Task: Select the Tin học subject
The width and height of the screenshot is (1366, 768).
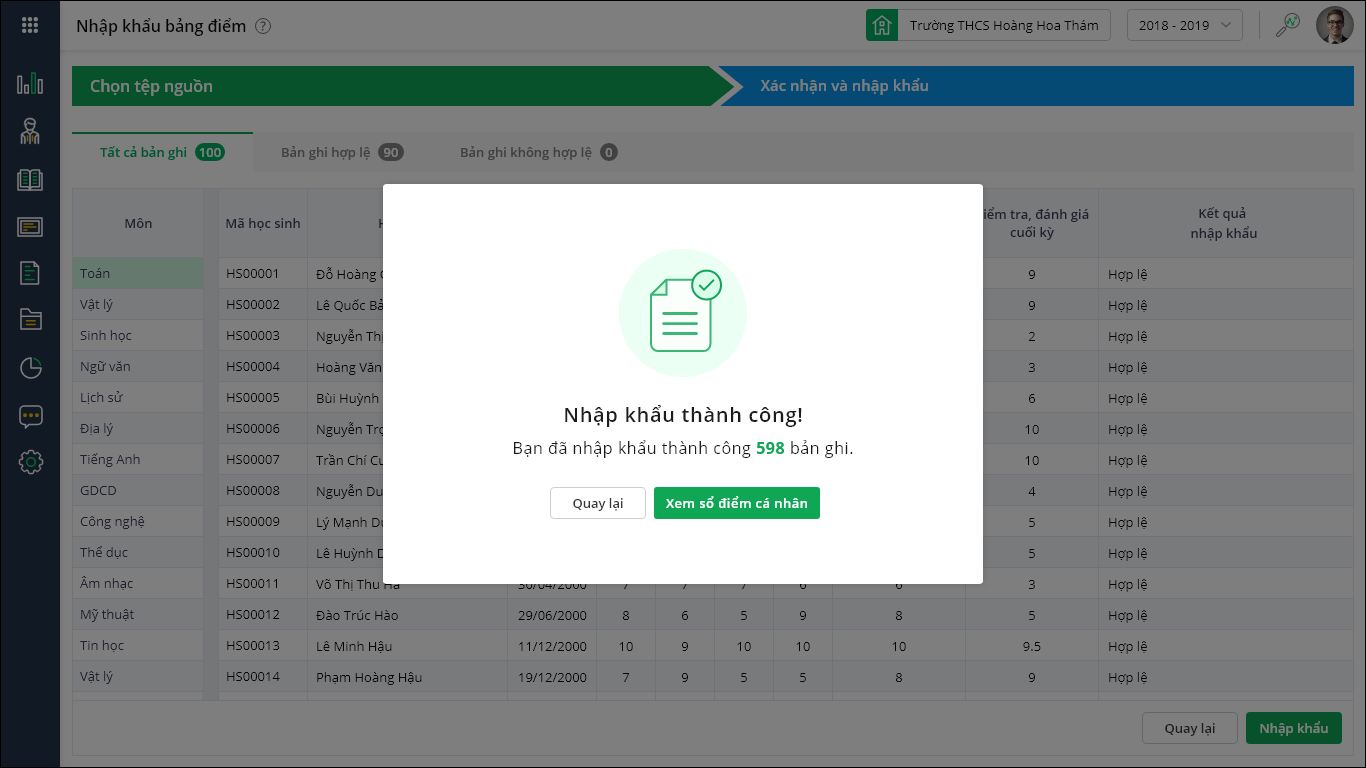Action: click(138, 646)
